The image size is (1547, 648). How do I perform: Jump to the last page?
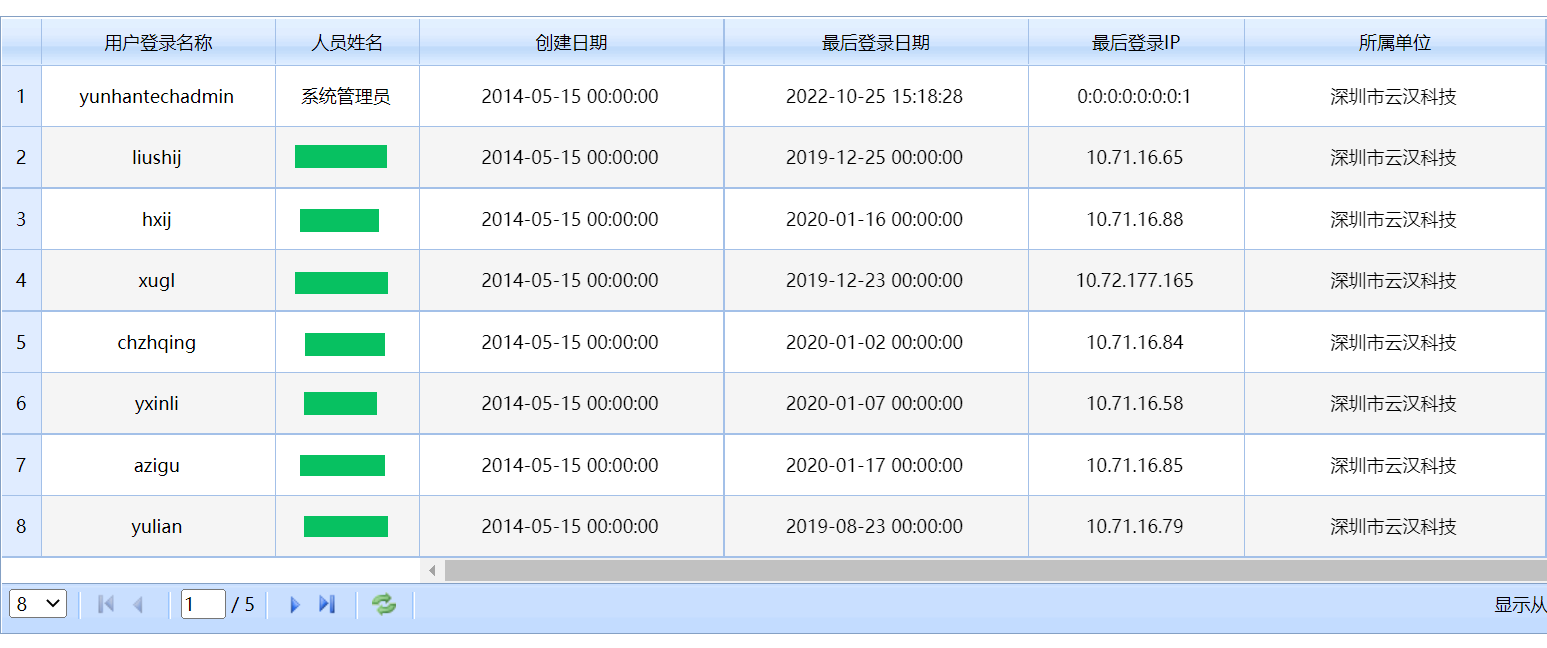(x=326, y=604)
